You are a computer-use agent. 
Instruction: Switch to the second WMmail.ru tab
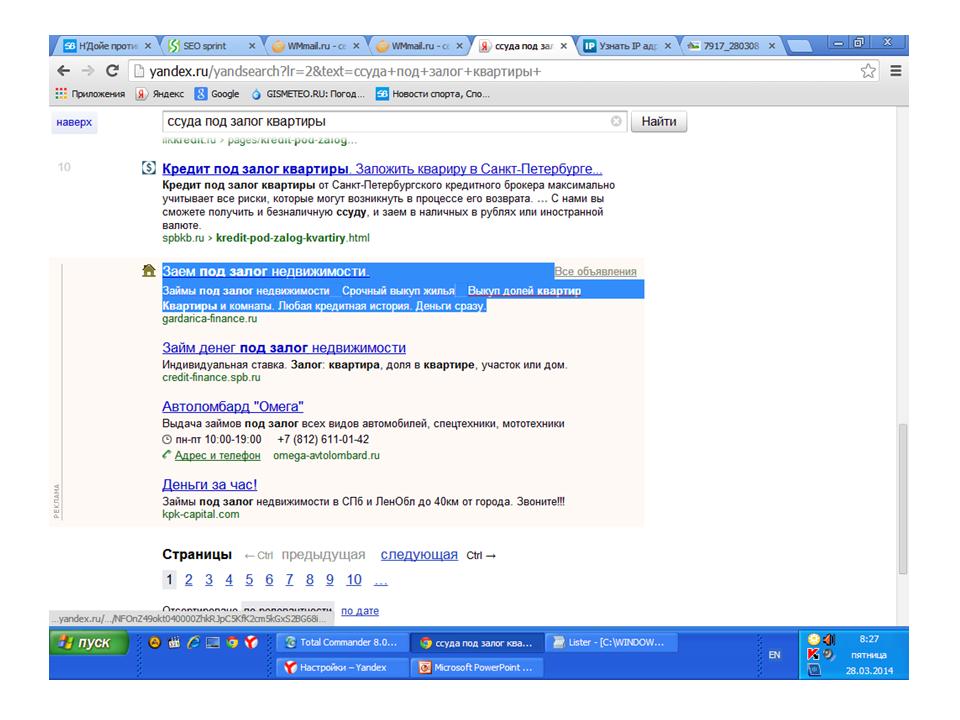421,46
